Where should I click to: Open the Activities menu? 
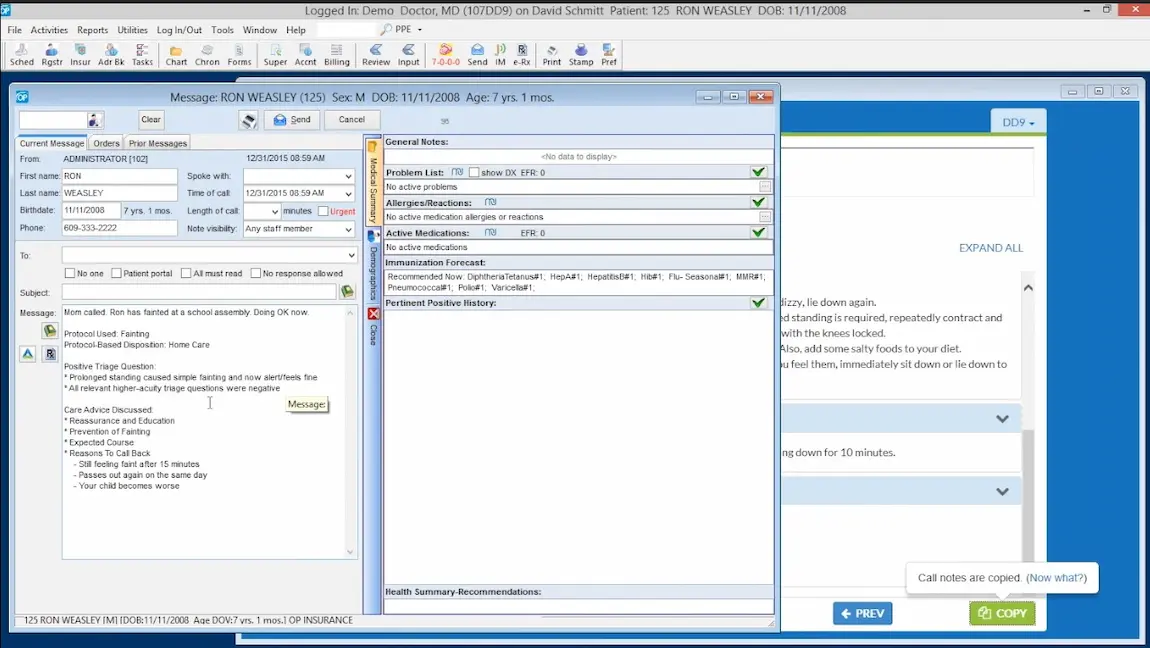49,29
